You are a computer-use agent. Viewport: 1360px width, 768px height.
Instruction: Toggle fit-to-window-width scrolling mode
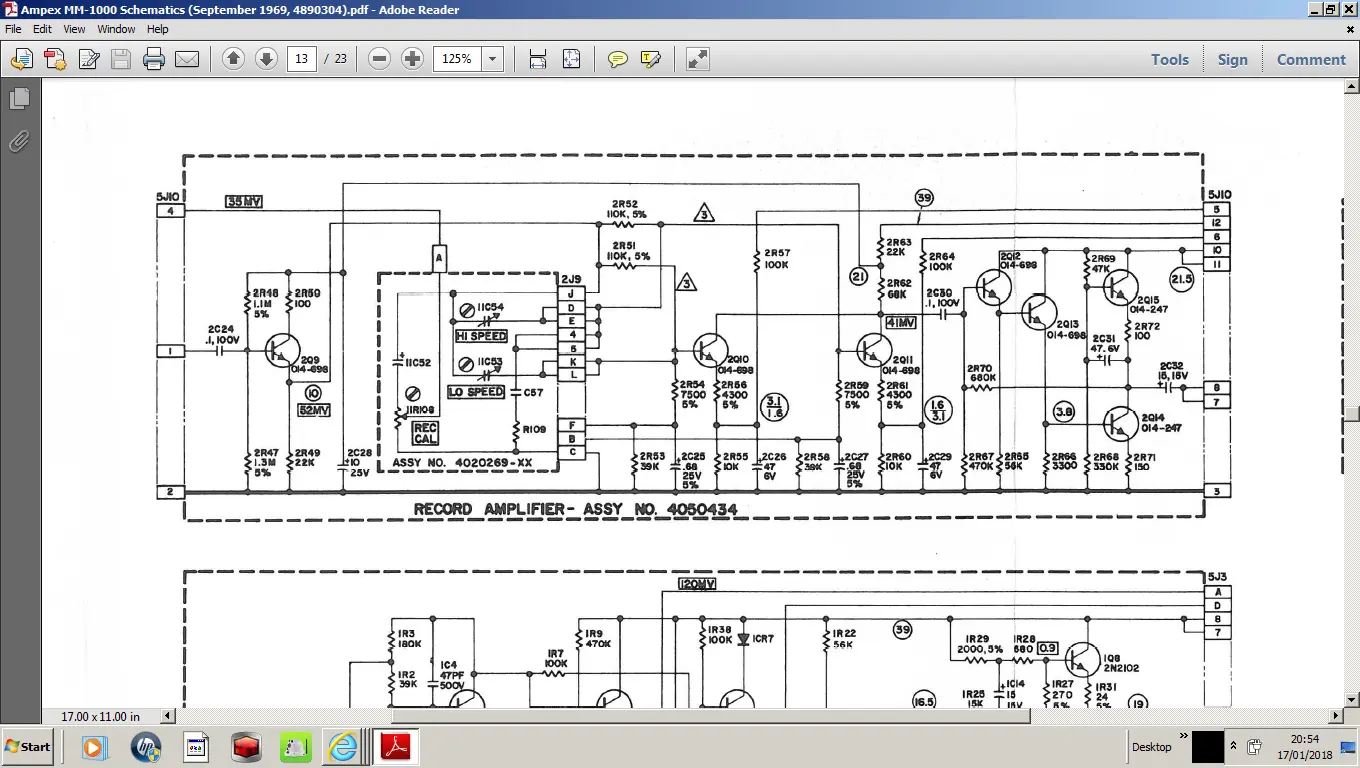coord(538,60)
